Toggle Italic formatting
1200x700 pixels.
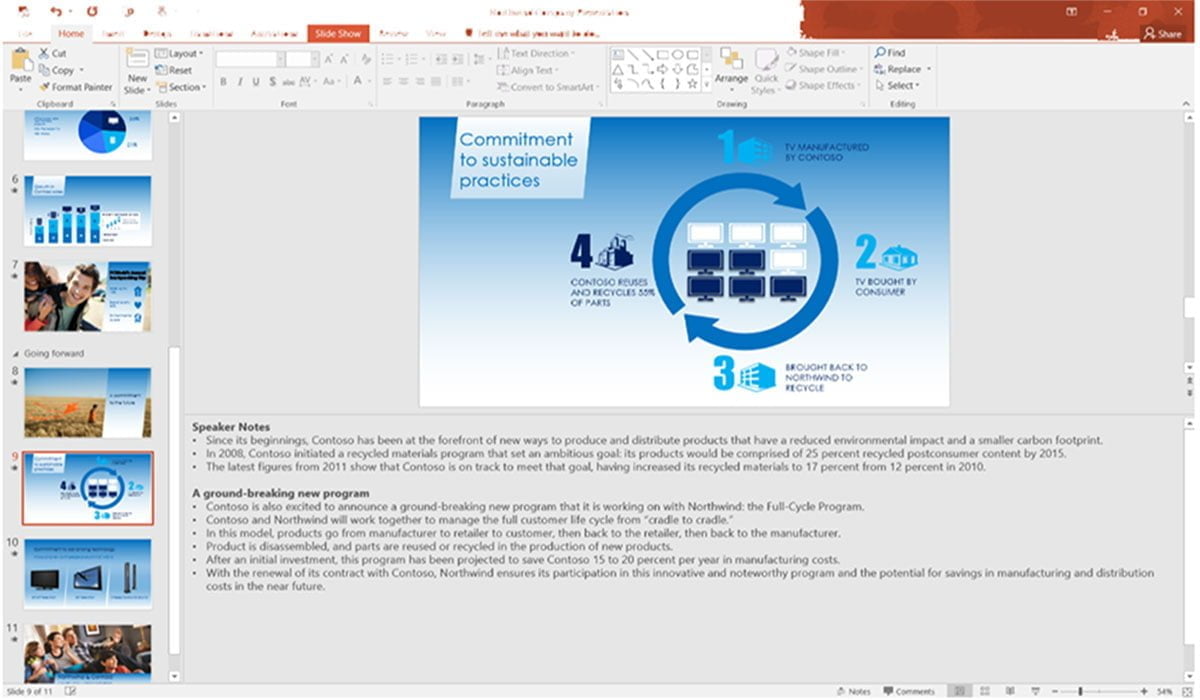tap(240, 82)
